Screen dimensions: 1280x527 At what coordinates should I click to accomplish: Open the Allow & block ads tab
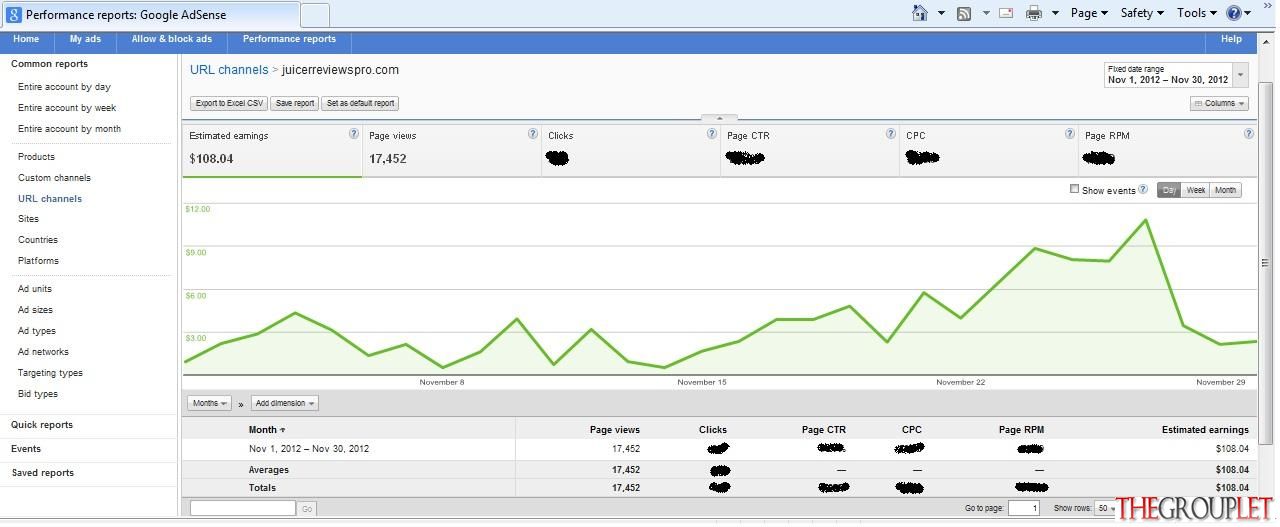click(172, 40)
